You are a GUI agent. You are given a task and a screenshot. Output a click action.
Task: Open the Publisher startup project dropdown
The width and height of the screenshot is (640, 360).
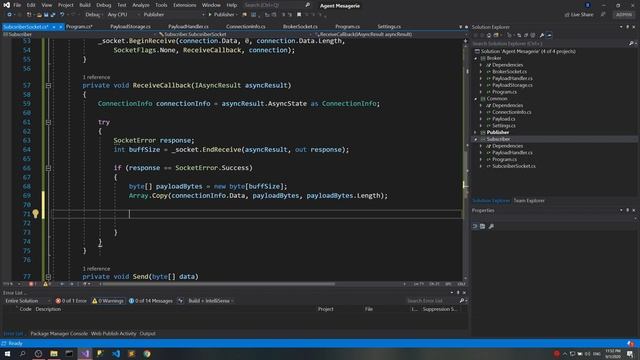coord(173,15)
